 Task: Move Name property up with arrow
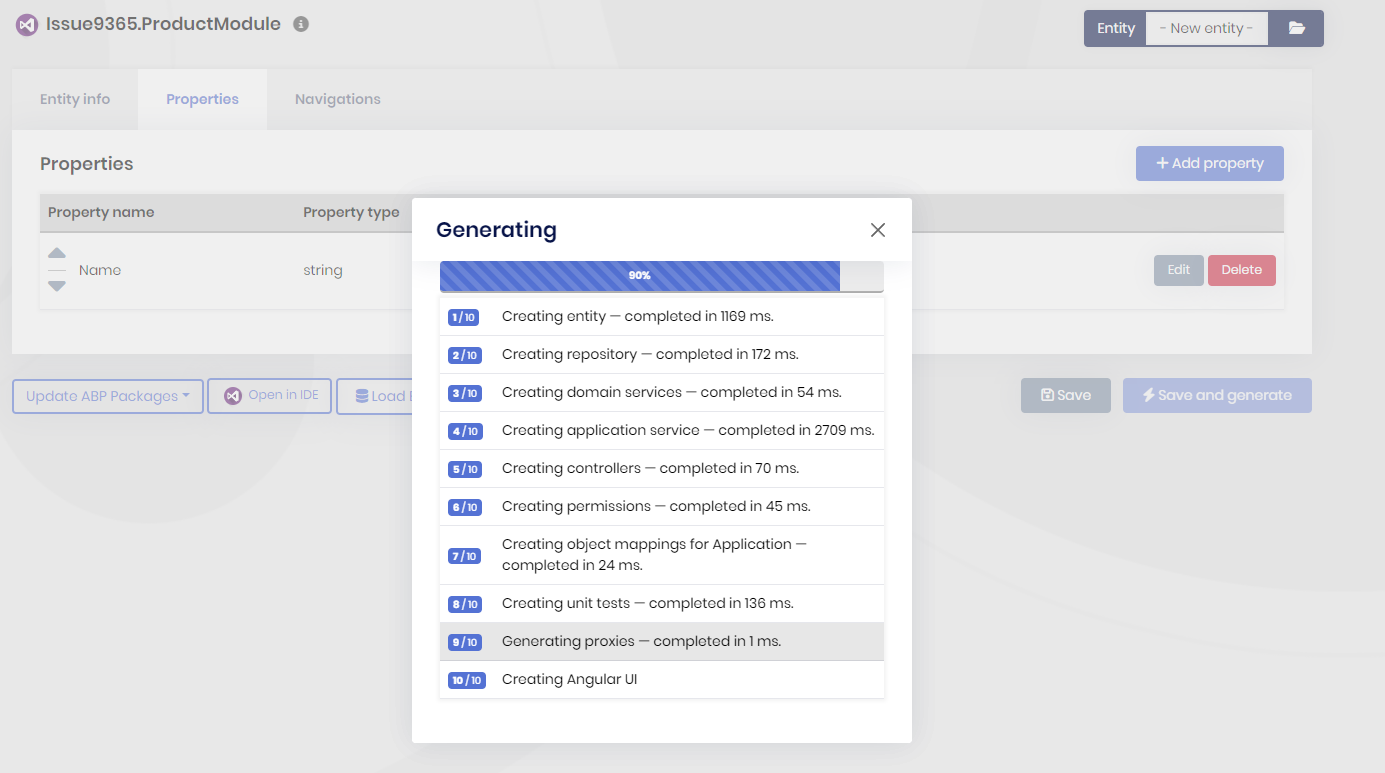pyautogui.click(x=57, y=254)
